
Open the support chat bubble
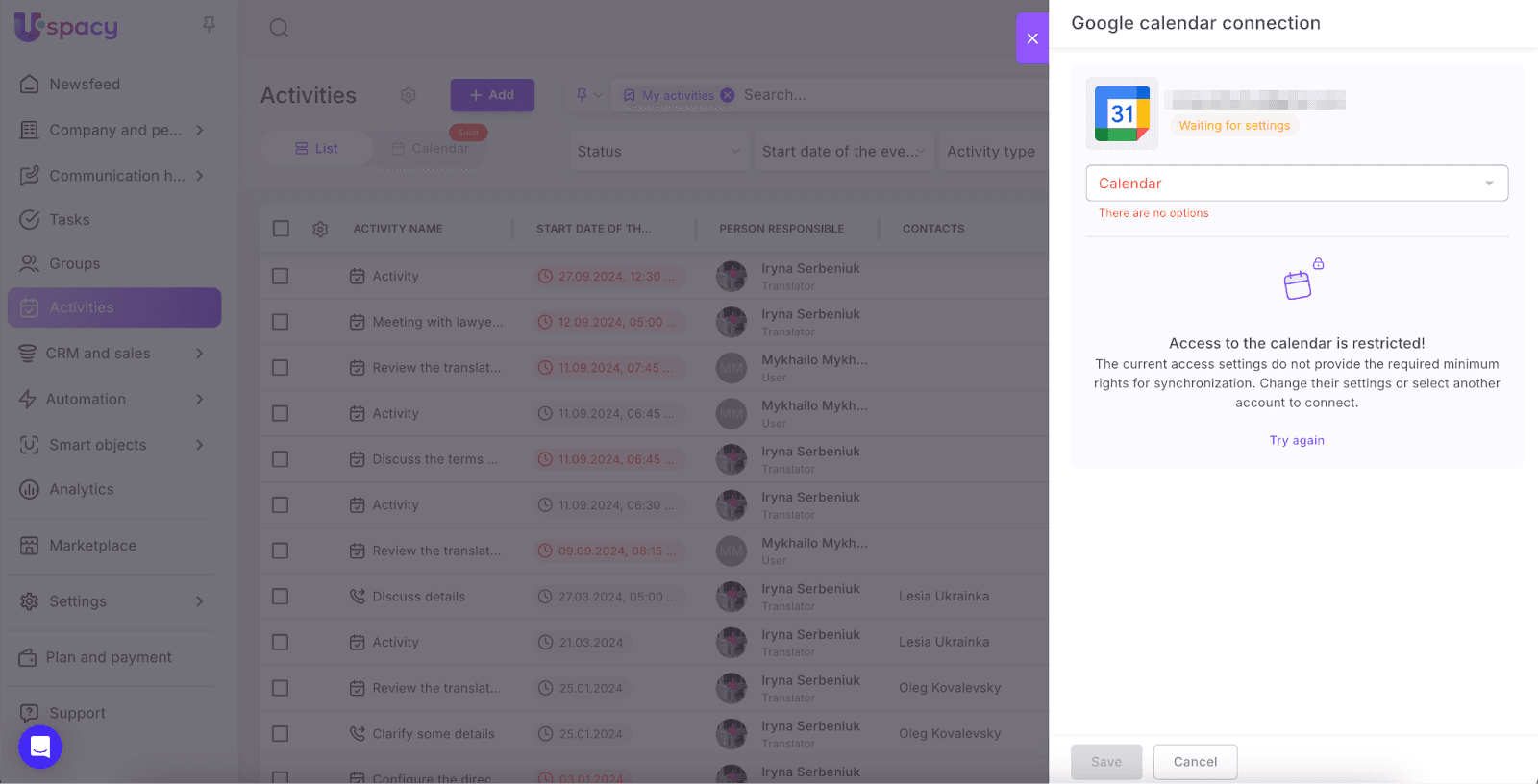click(x=40, y=747)
